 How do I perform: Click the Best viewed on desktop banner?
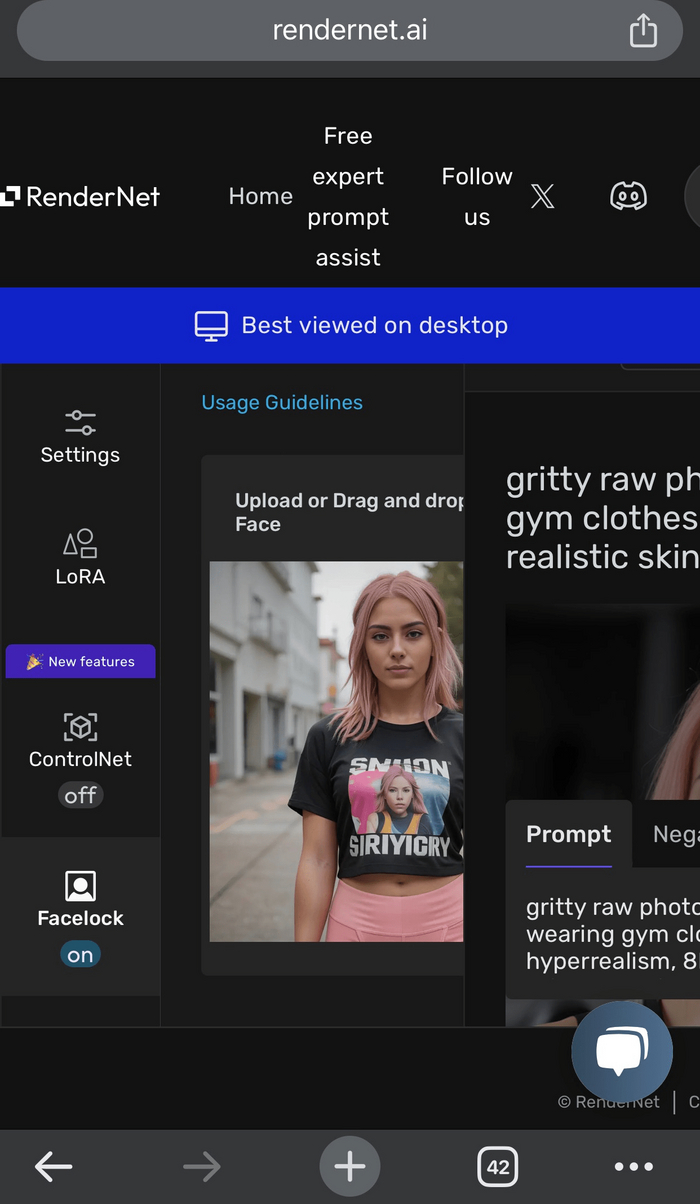(x=350, y=325)
